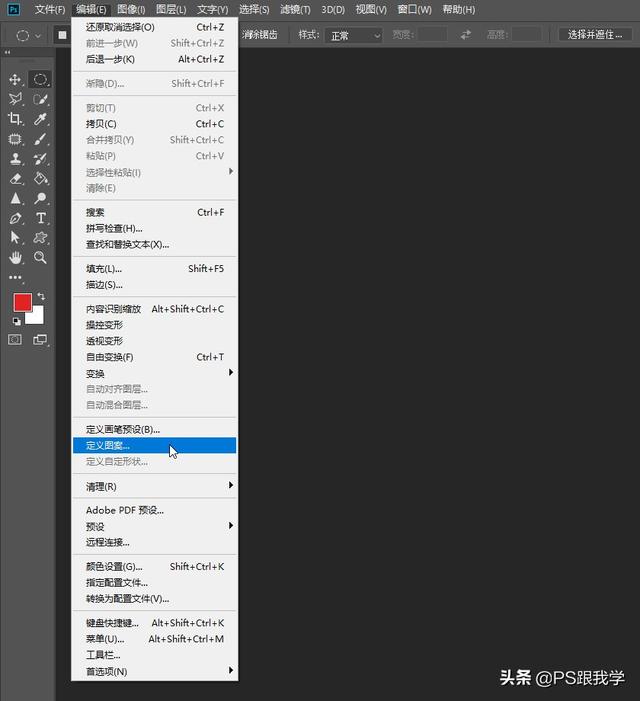Open the 滤镜(T) menu
Screen dimensions: 640x701
295,9
